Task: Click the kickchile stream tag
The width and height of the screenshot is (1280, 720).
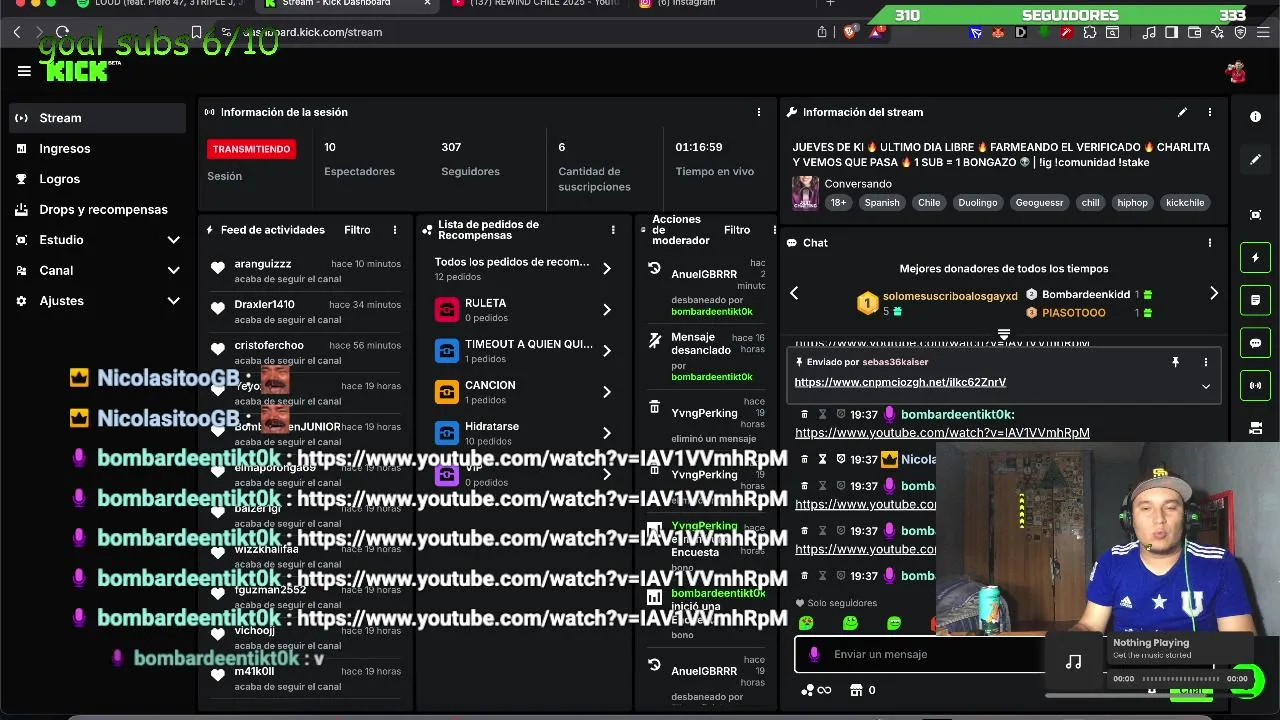Action: point(1185,202)
